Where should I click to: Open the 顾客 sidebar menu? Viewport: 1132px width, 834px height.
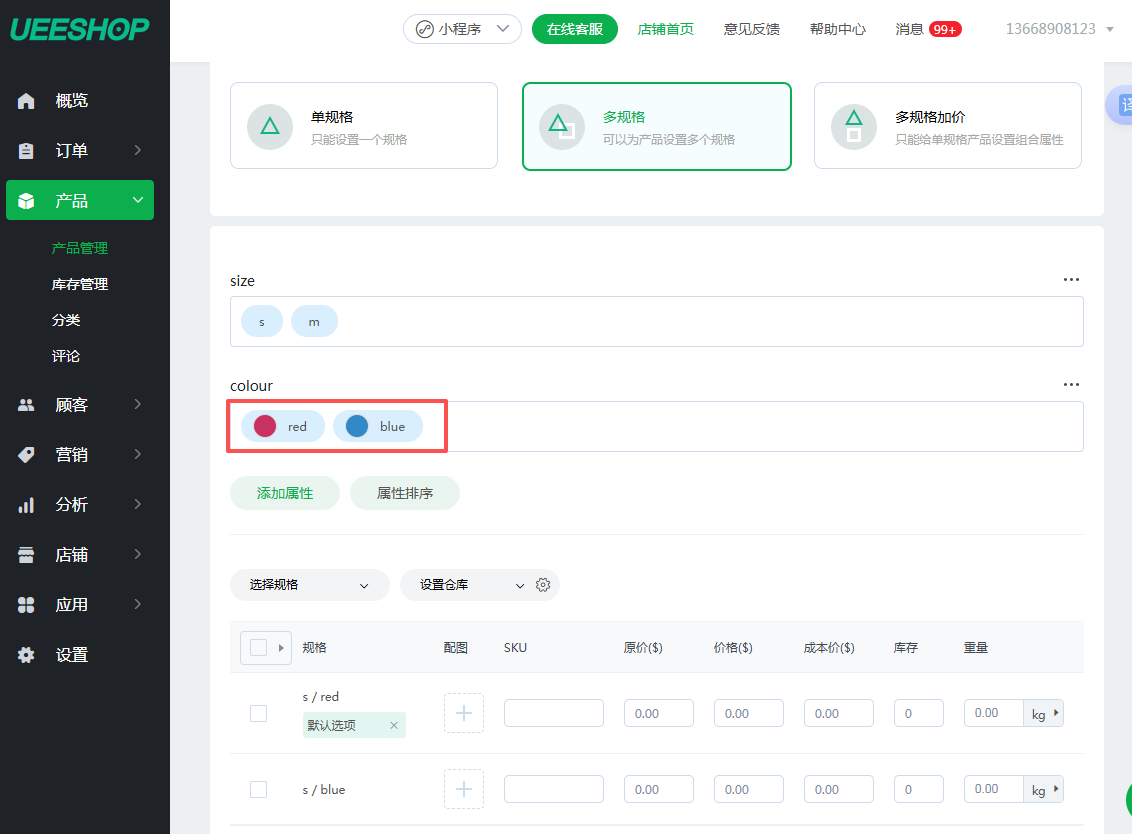80,405
